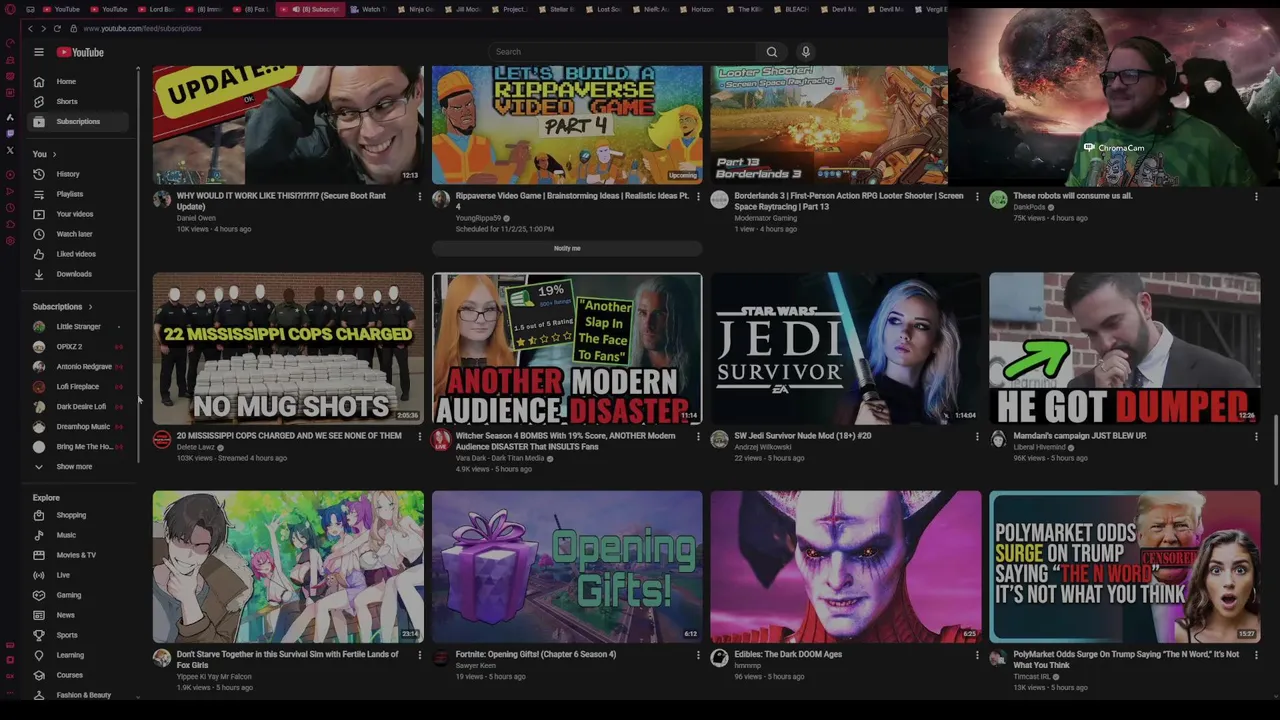Click the YouTube search input field
The image size is (1280, 720).
(622, 52)
